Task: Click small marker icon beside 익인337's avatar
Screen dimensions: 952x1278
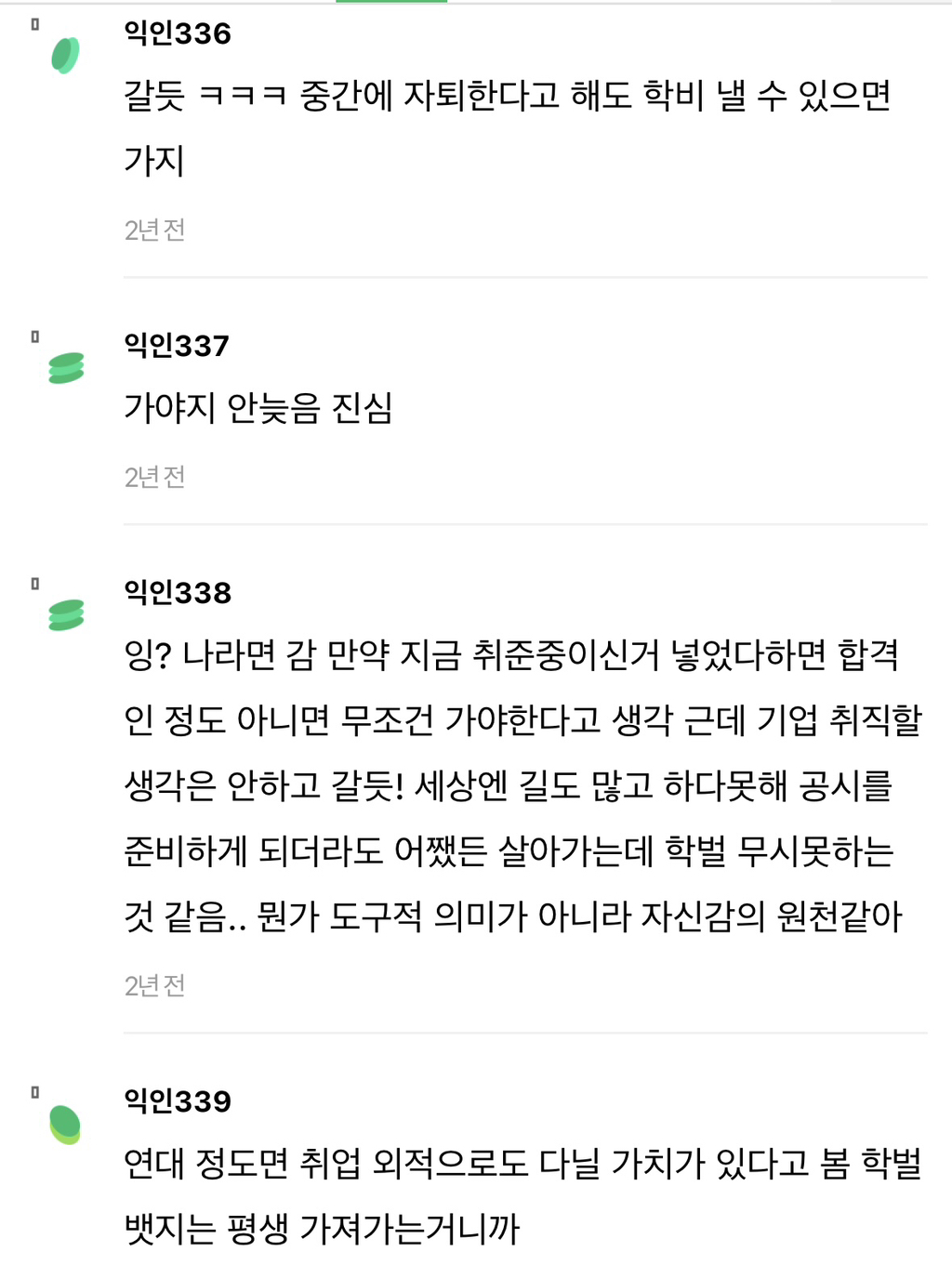Action: click(x=35, y=337)
